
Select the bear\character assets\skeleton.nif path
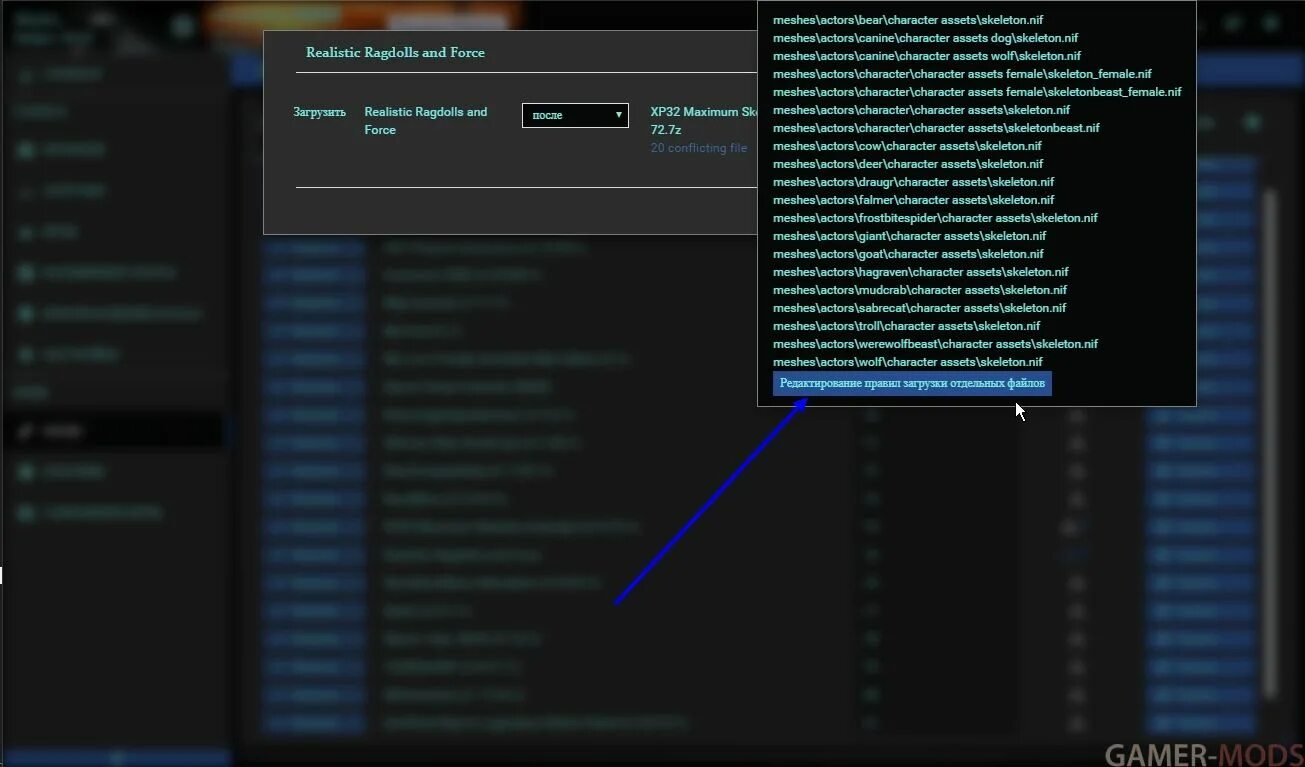(908, 20)
